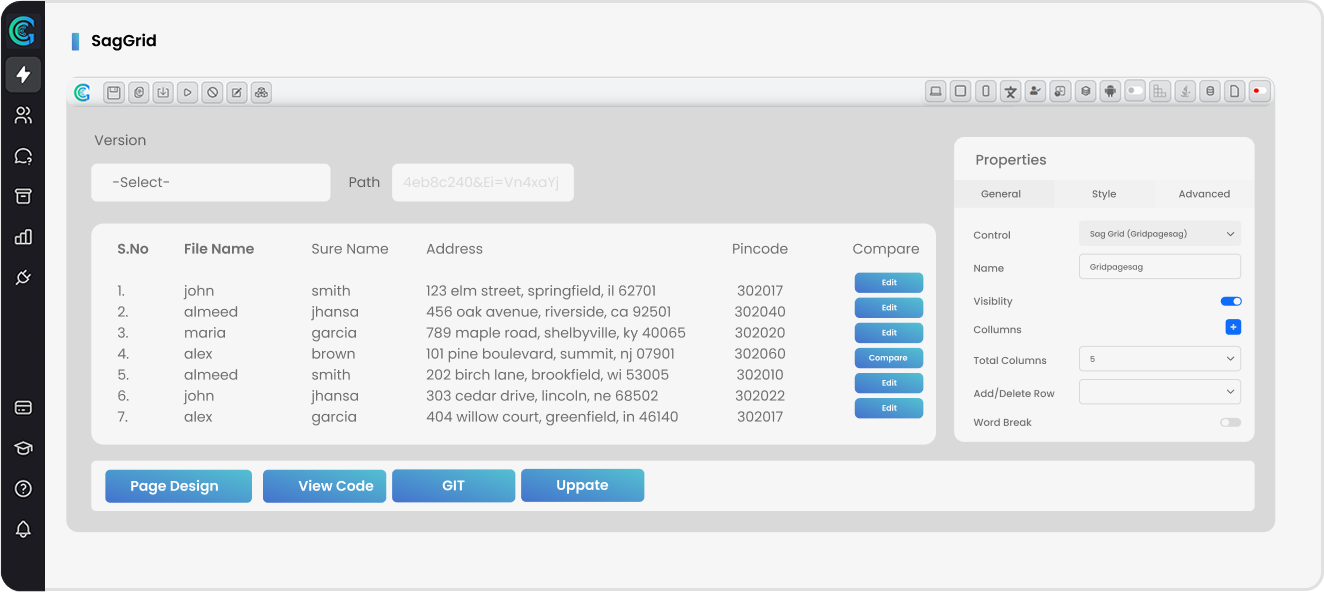Image resolution: width=1324 pixels, height=593 pixels.
Task: Switch to the Style tab in Properties
Action: pyautogui.click(x=1104, y=193)
